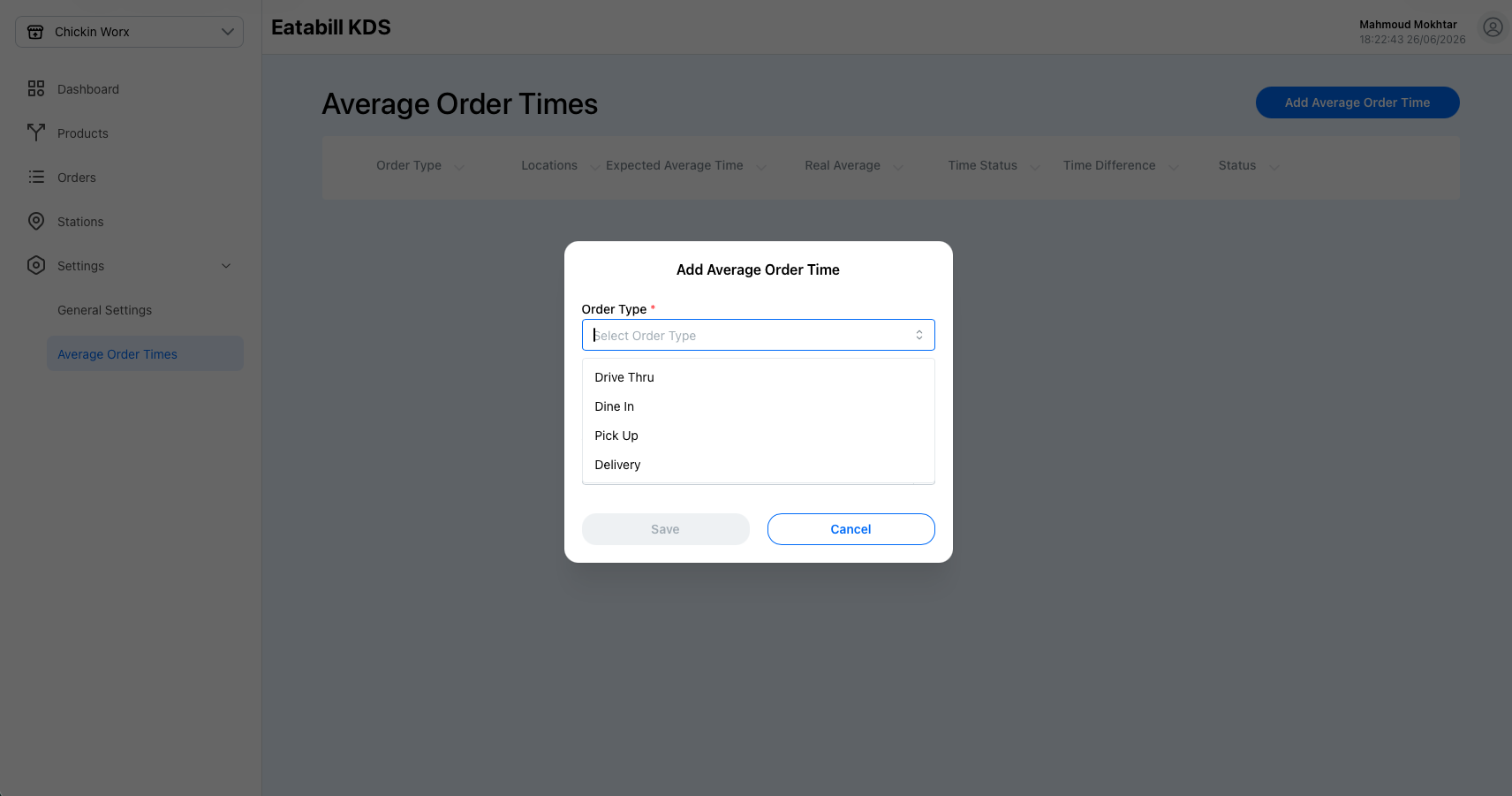Click the Mahmoud Mokhtar user name
Screen dimensions: 1512x796
[x=1408, y=25]
